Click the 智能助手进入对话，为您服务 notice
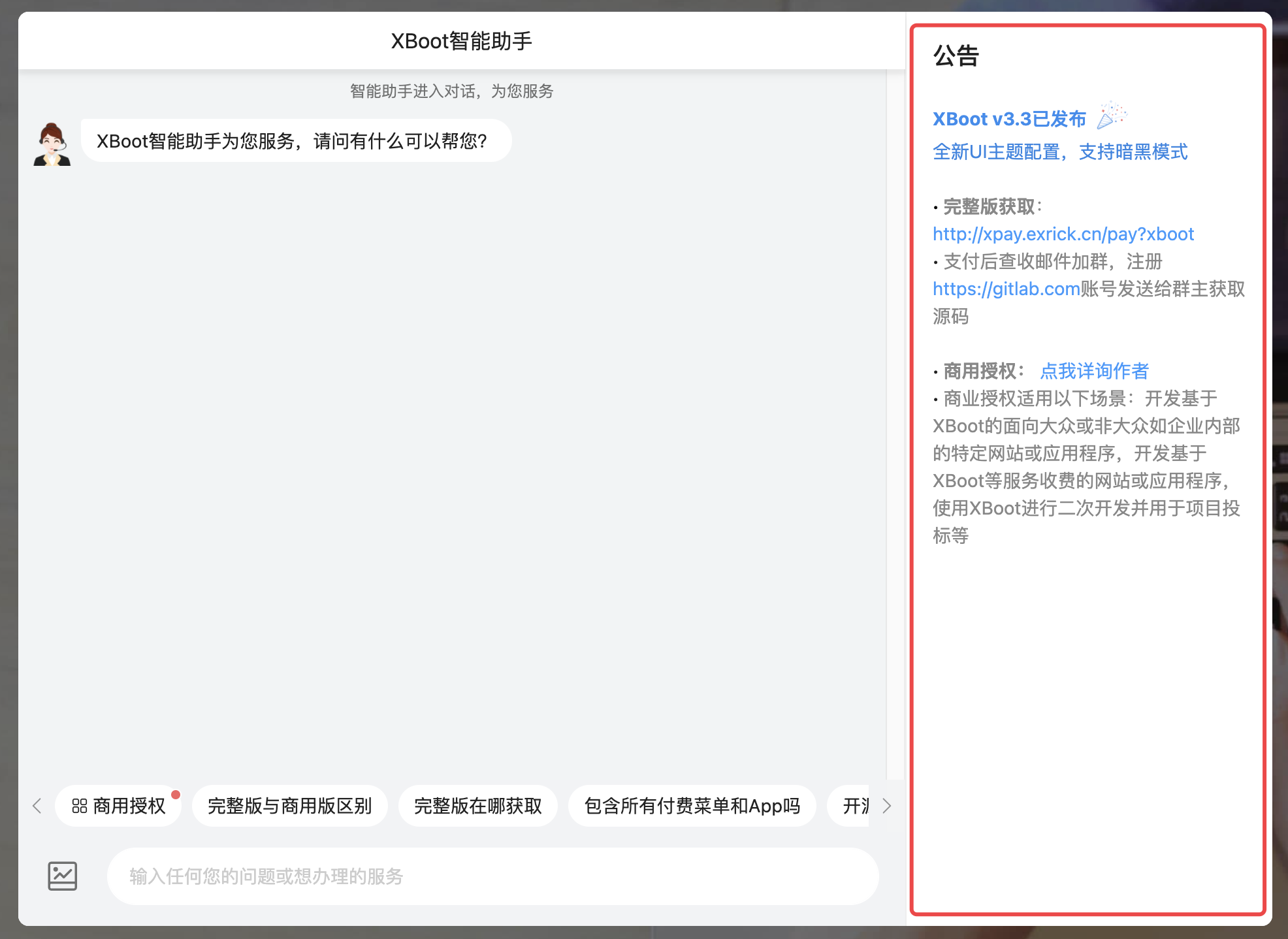Viewport: 1288px width, 939px height. [452, 91]
